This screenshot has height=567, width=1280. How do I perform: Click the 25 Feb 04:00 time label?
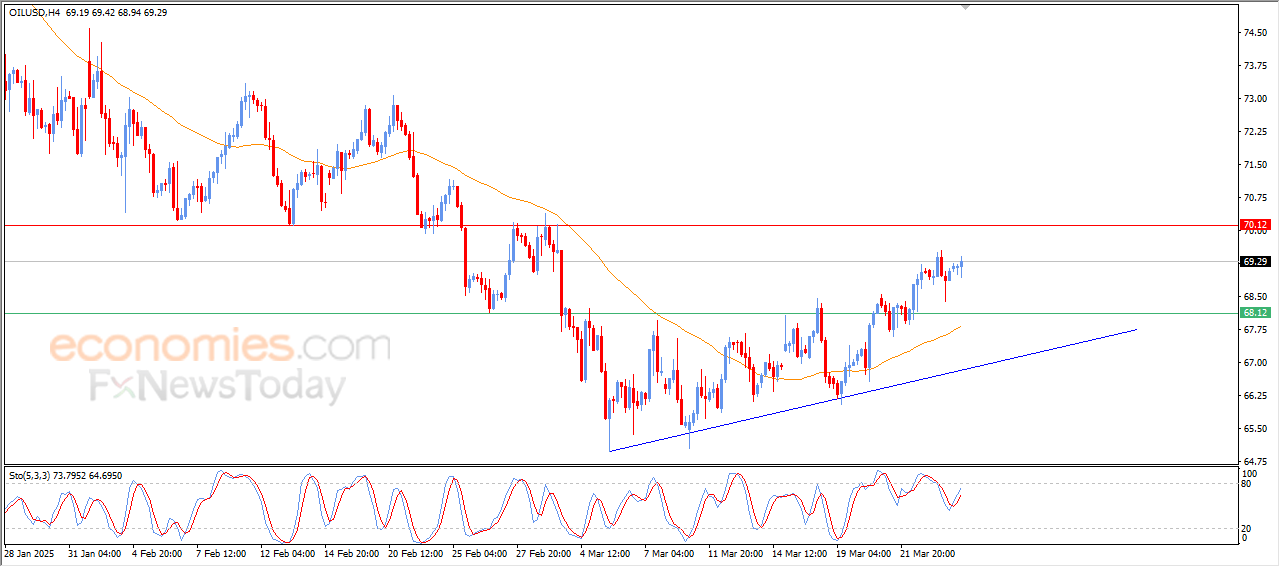(481, 552)
